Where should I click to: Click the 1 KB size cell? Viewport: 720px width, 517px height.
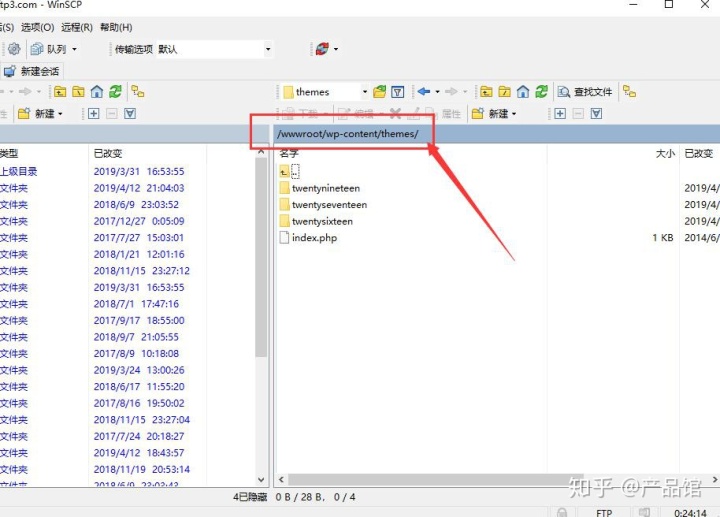(663, 238)
